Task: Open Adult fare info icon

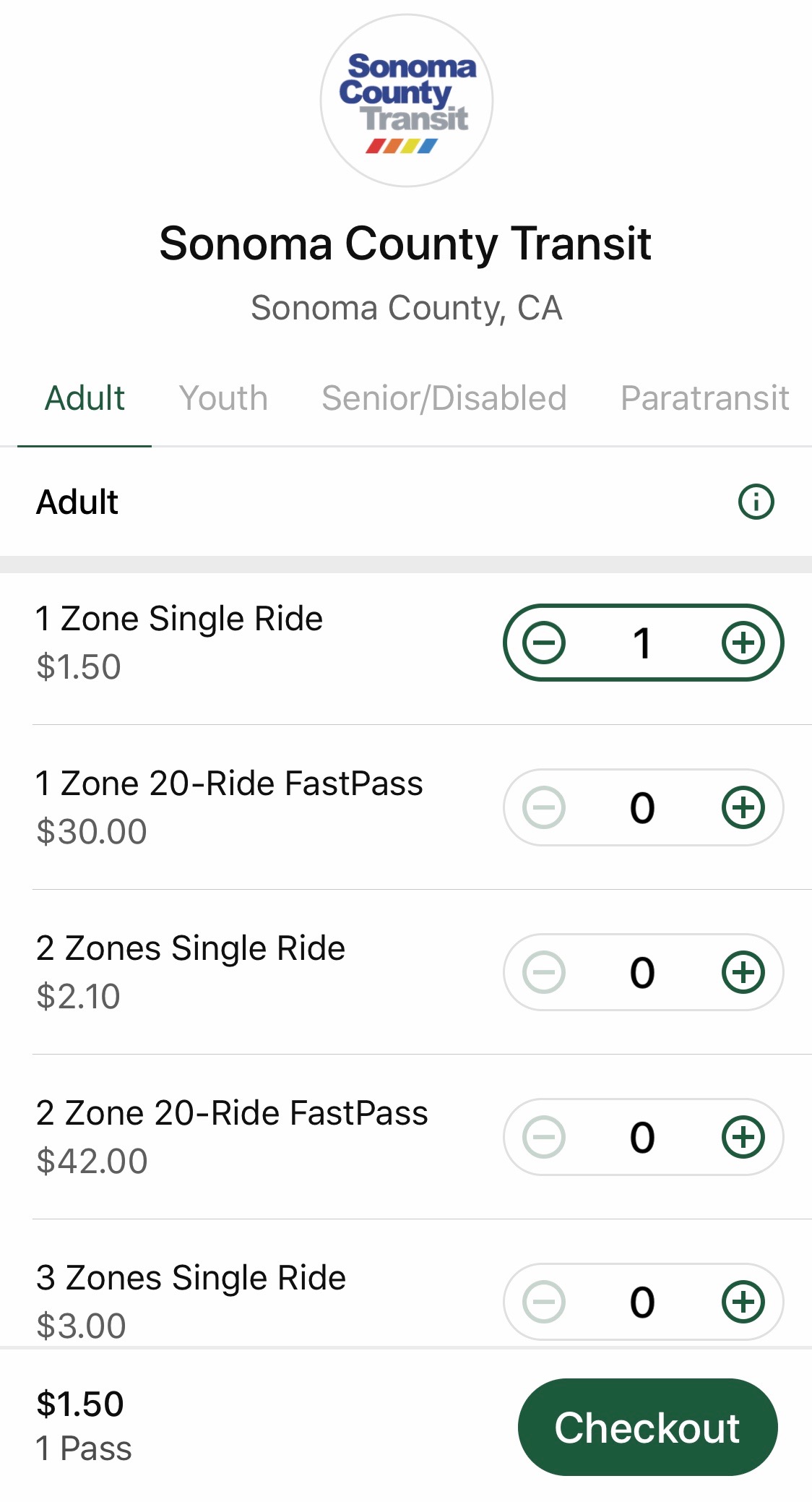Action: pyautogui.click(x=756, y=502)
